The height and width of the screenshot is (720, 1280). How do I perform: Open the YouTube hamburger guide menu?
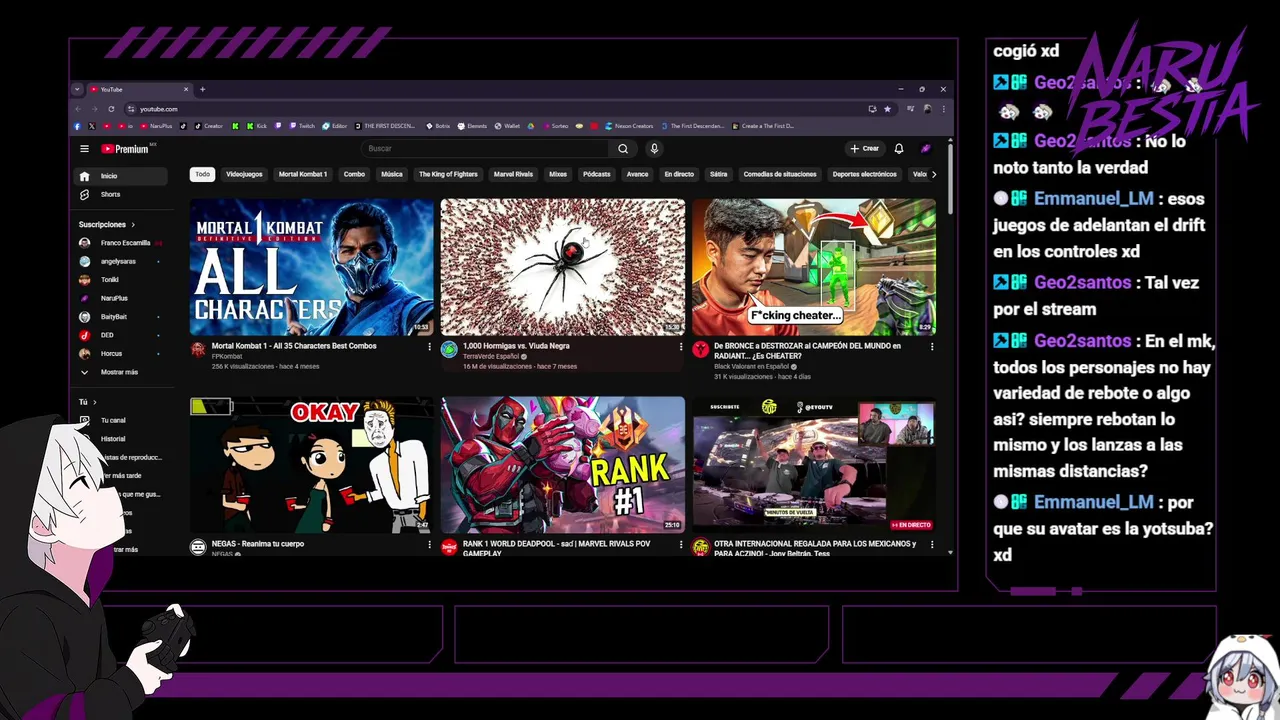85,149
